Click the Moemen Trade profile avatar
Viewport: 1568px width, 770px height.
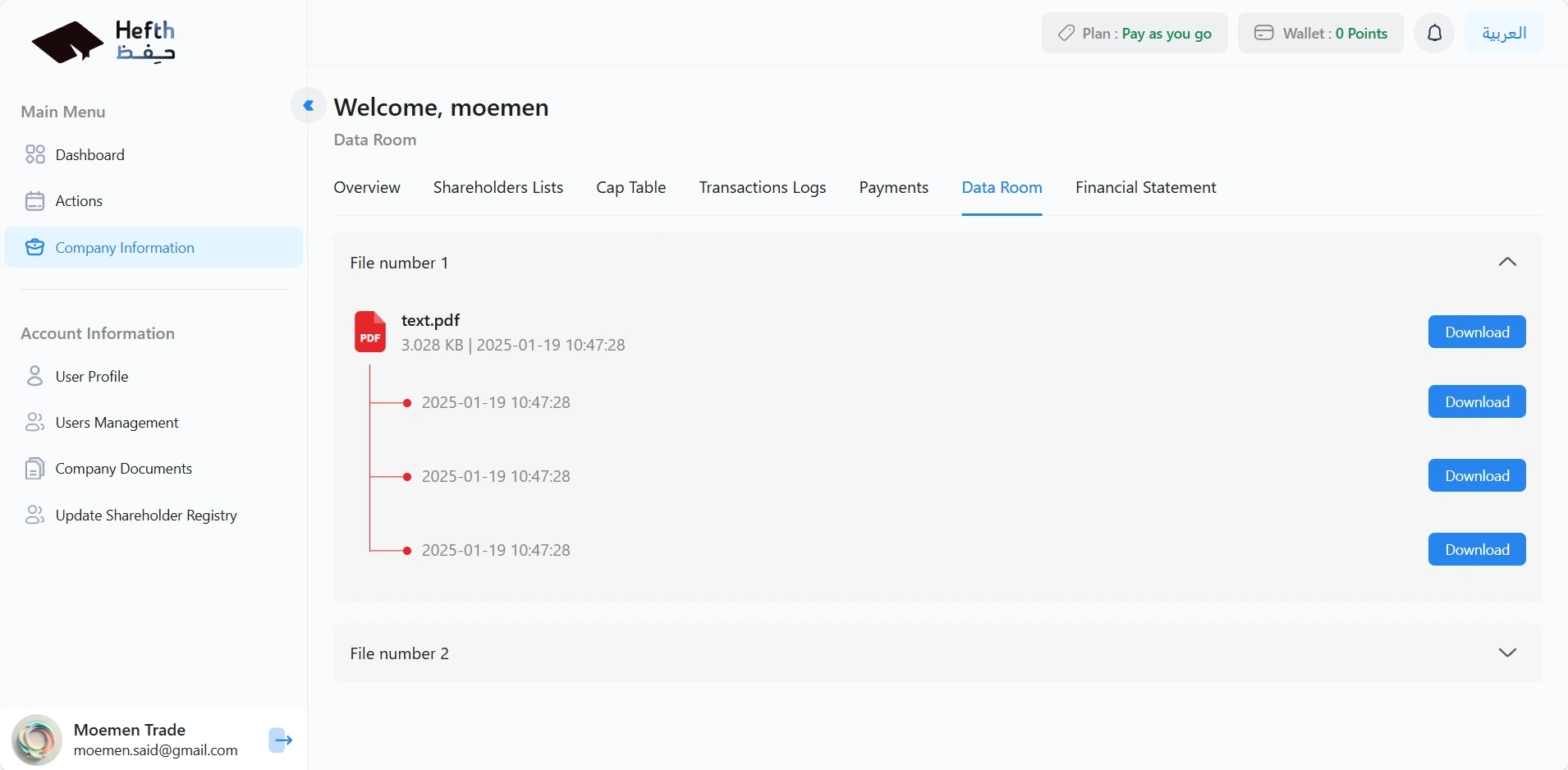pos(37,740)
